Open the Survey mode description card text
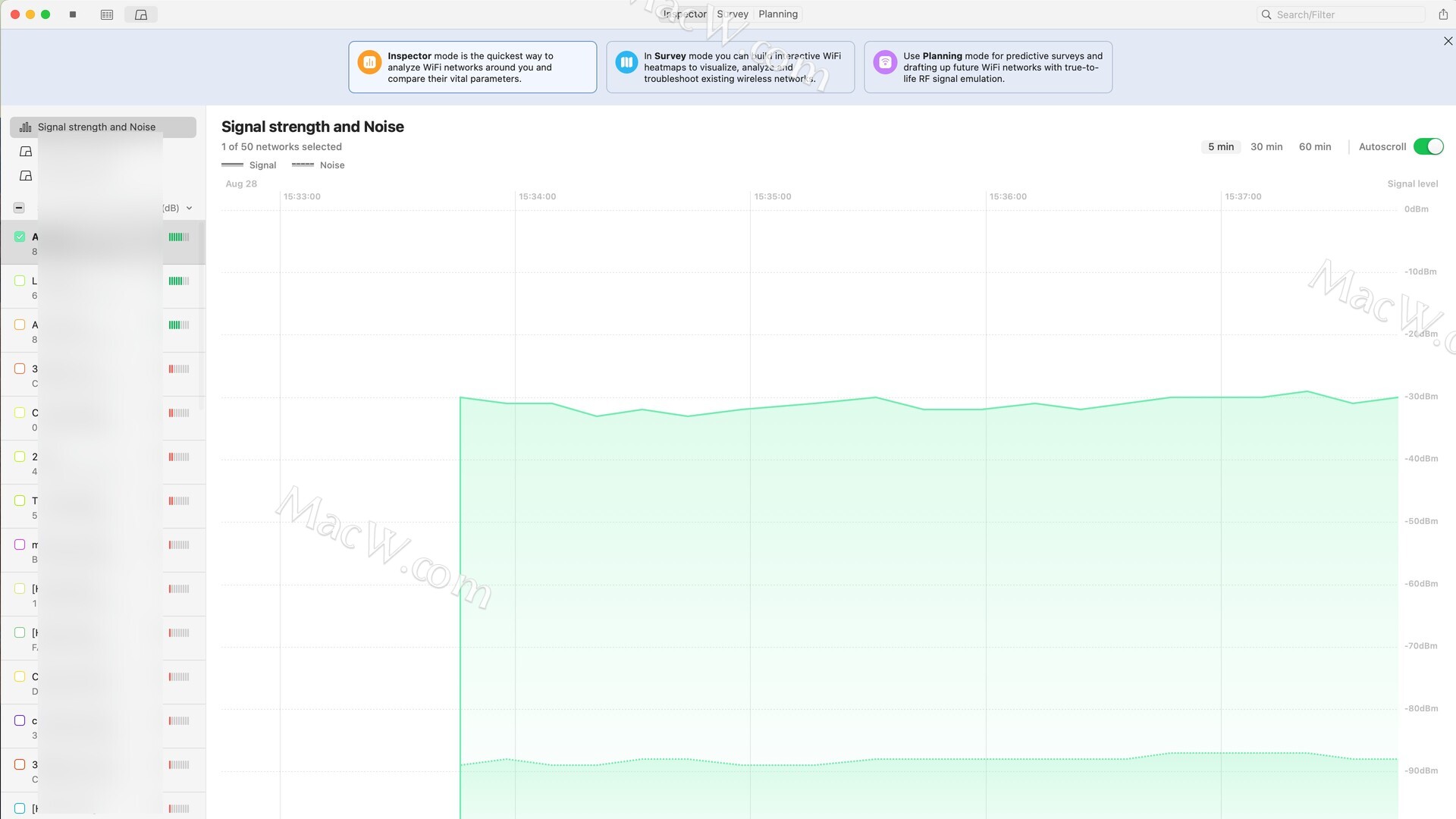Image resolution: width=1456 pixels, height=819 pixels. tap(742, 67)
